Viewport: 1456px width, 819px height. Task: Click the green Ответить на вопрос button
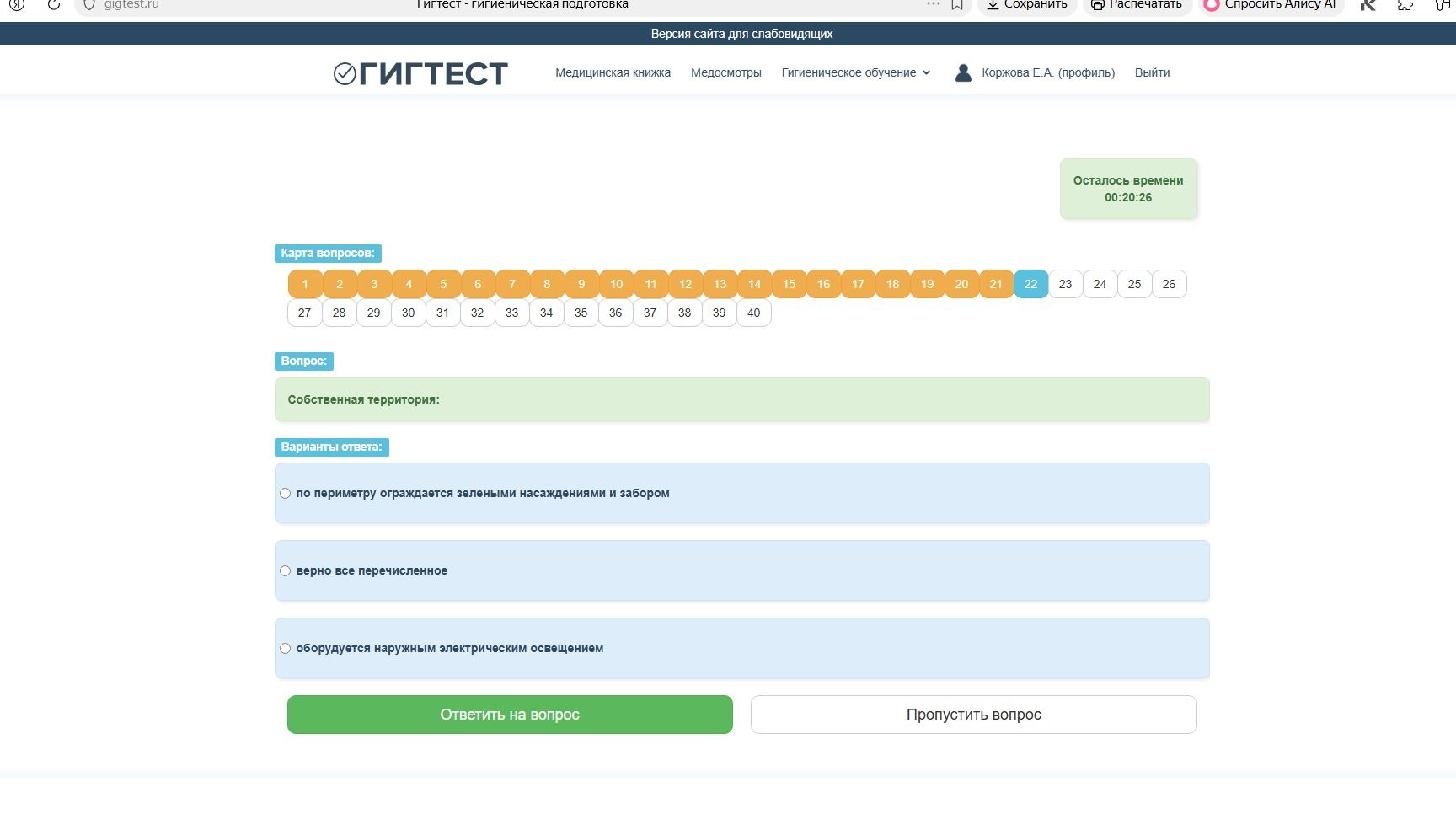(510, 715)
